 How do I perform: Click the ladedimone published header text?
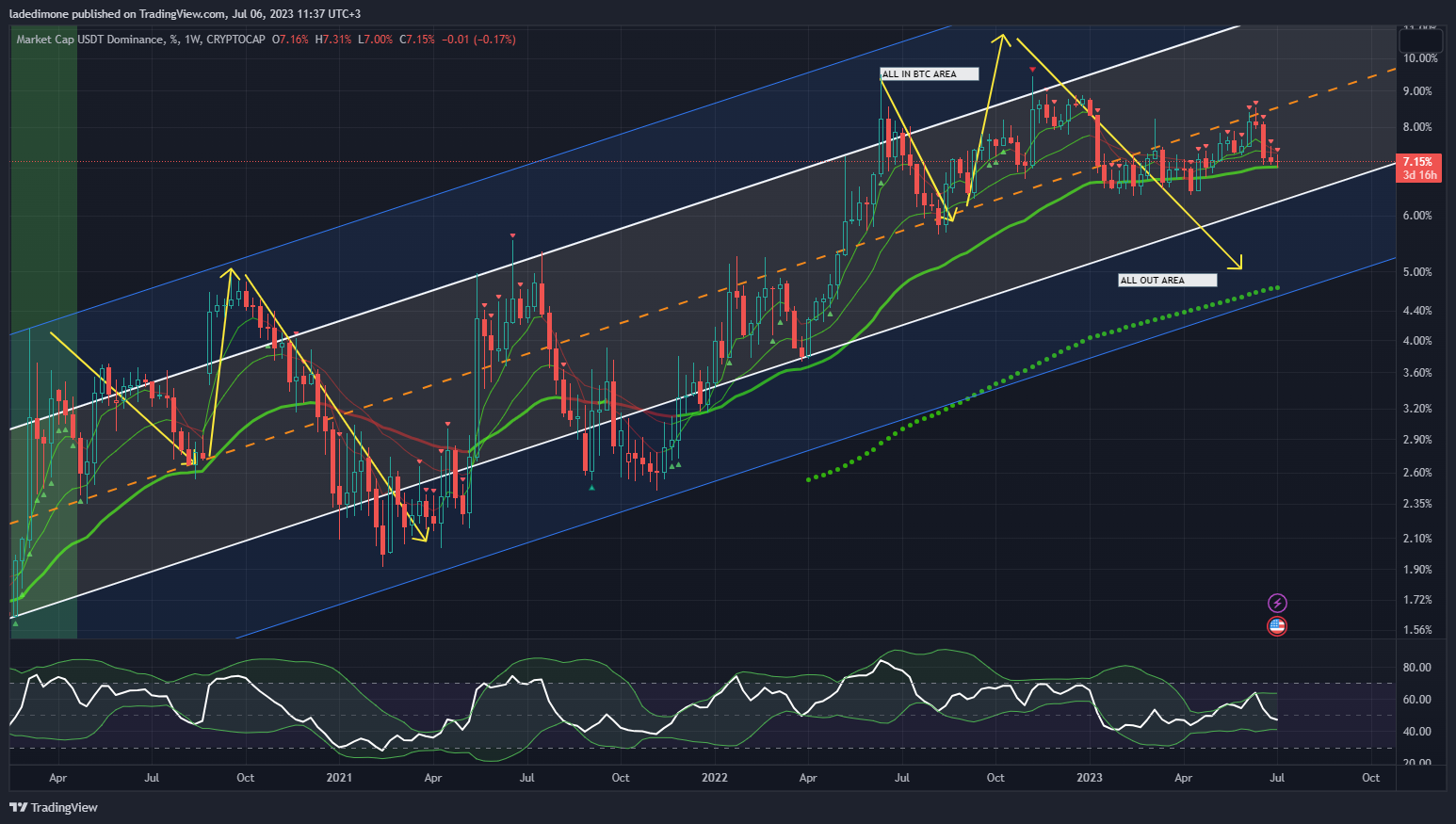pos(185,14)
